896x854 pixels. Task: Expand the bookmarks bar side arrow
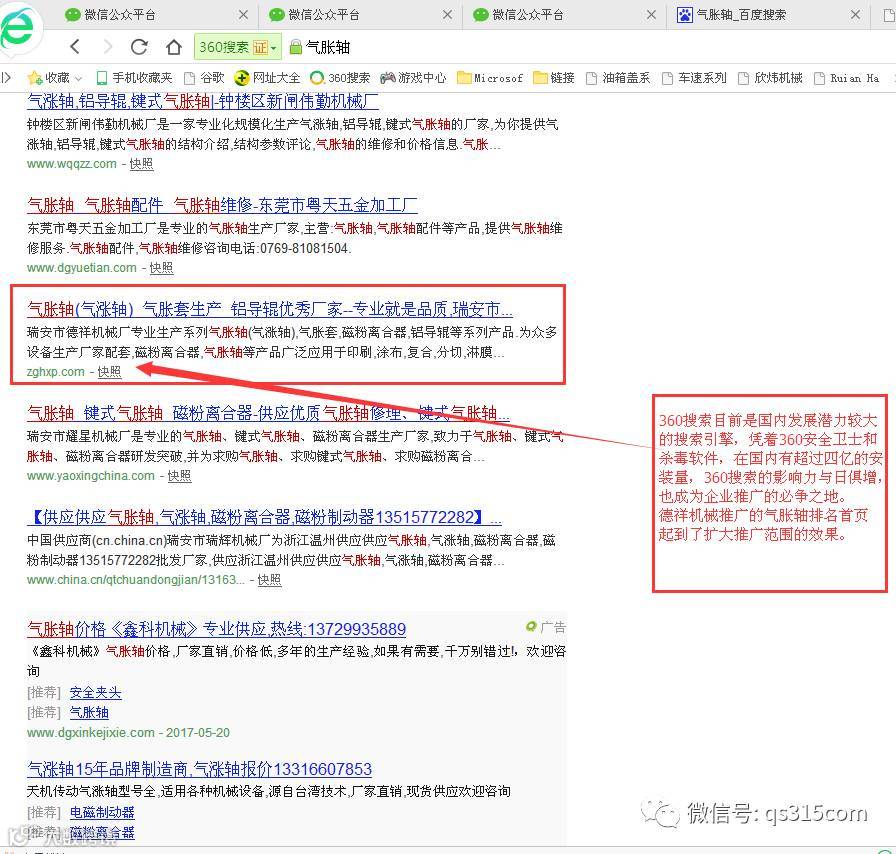(6, 78)
